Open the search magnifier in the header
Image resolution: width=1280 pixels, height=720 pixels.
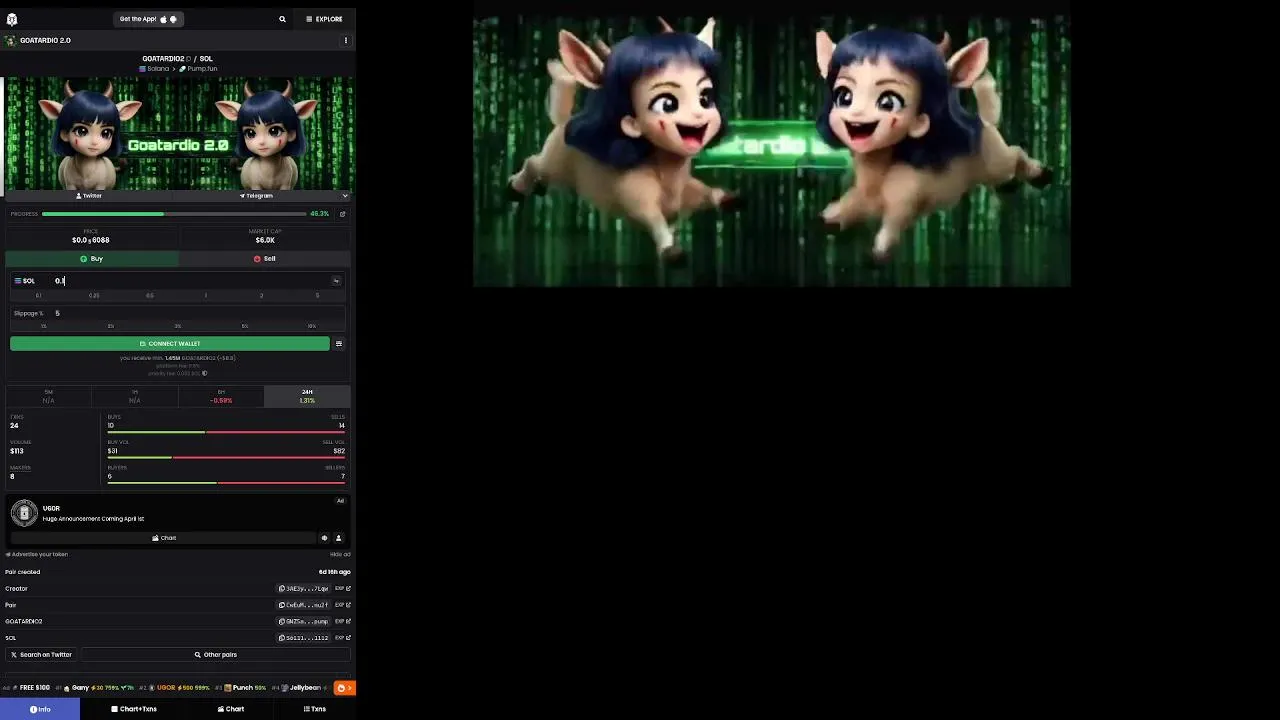coord(282,19)
